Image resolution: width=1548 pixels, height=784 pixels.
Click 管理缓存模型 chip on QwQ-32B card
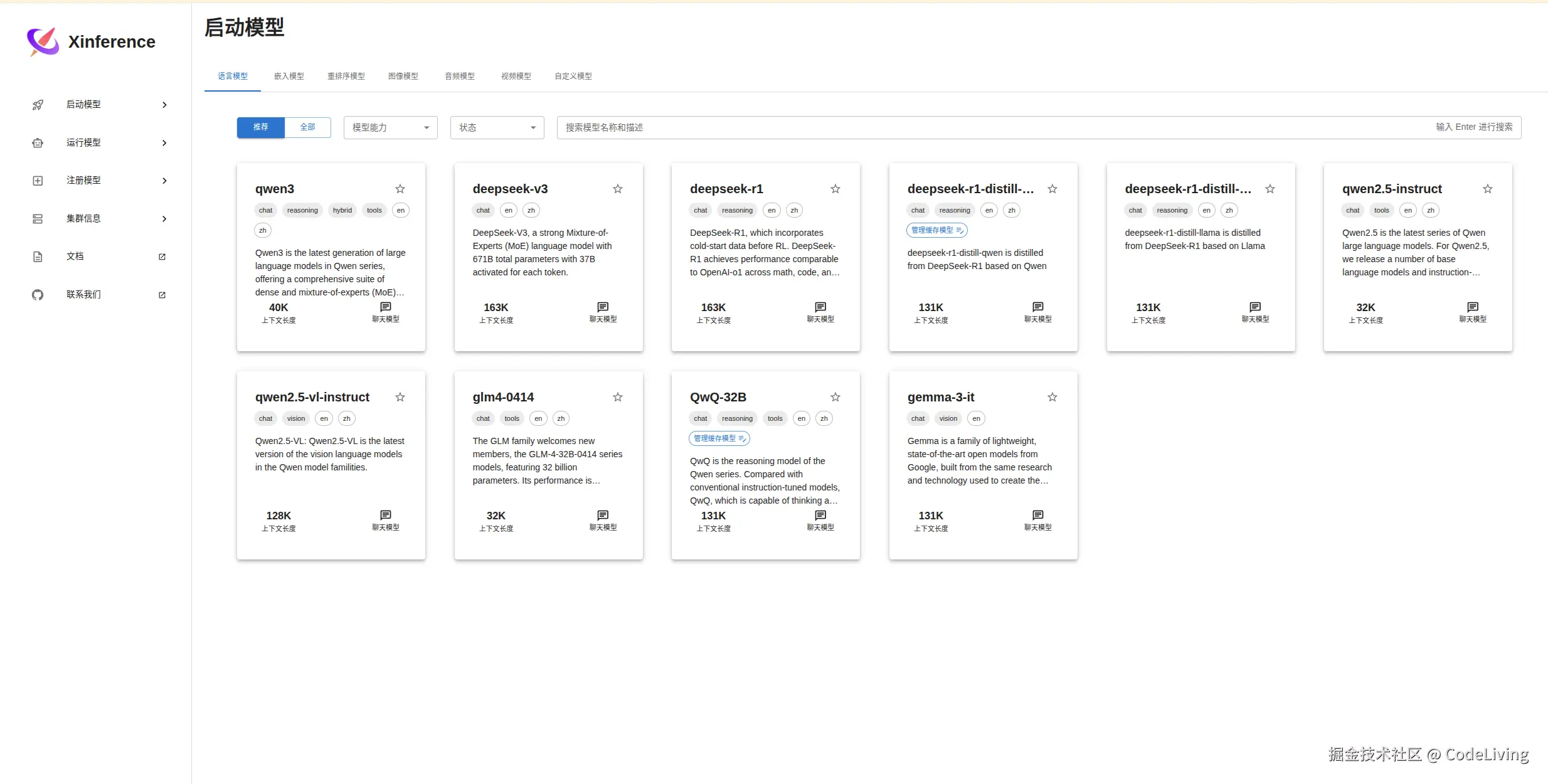(x=719, y=438)
